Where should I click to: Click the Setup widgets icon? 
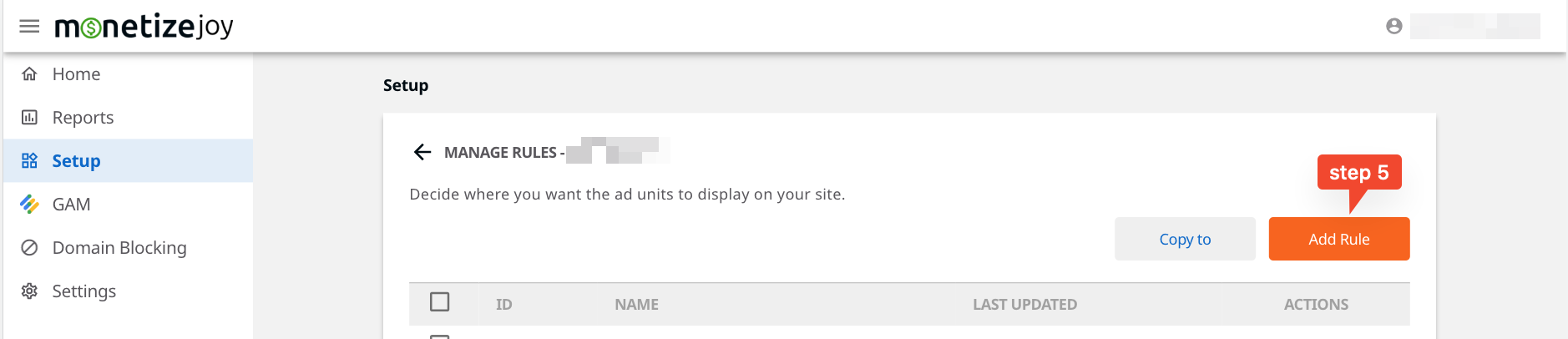coord(29,161)
